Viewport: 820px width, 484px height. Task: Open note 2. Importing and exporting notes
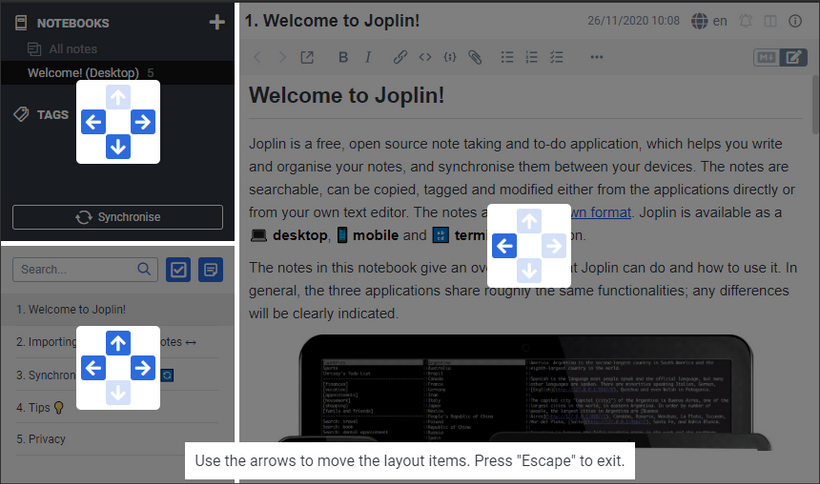point(118,342)
